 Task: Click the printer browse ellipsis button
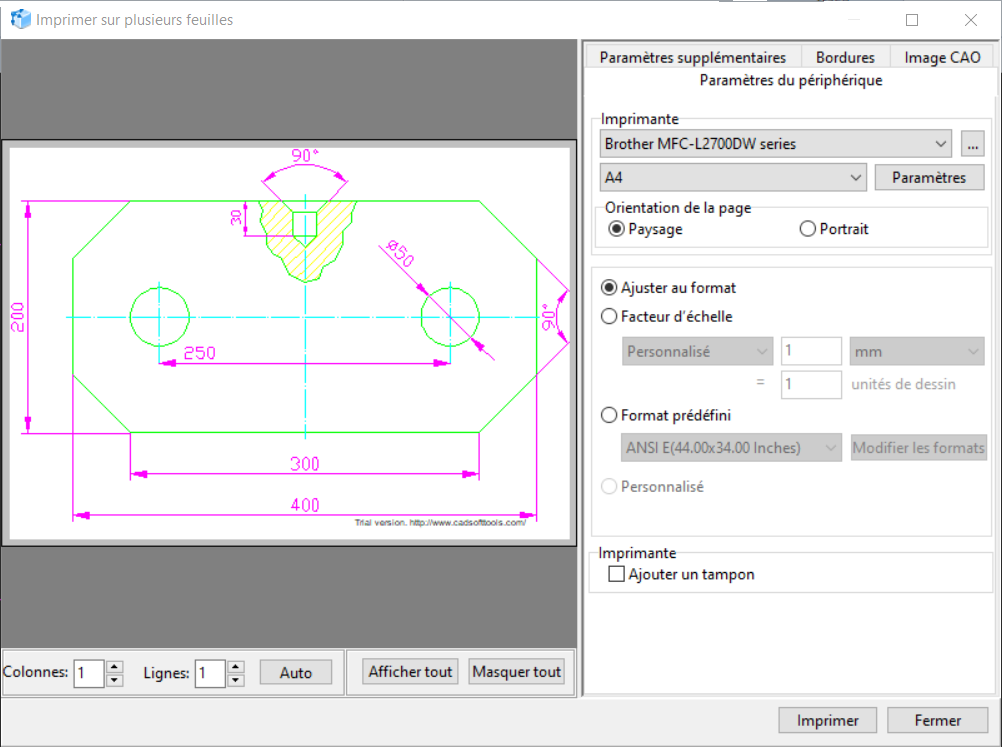[973, 144]
